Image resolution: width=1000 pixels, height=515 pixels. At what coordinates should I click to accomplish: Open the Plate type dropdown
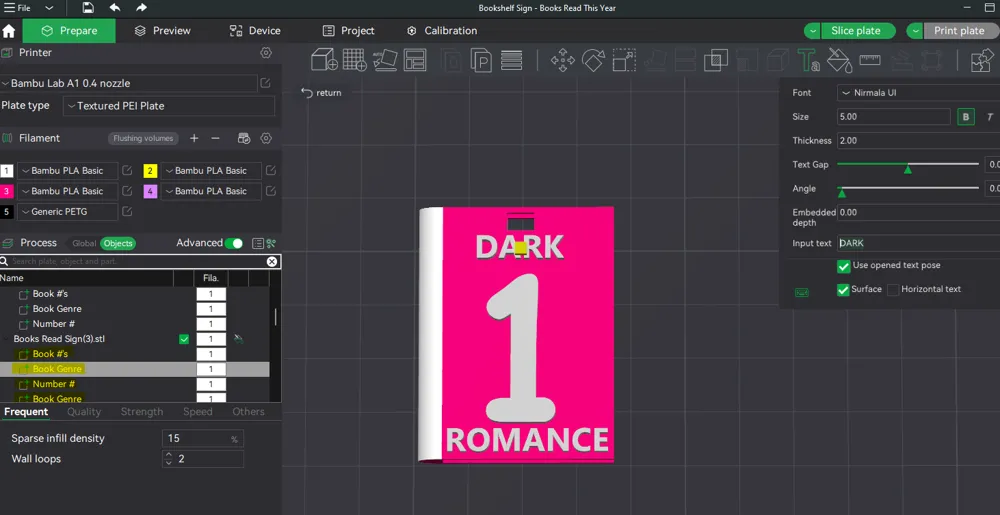point(168,106)
